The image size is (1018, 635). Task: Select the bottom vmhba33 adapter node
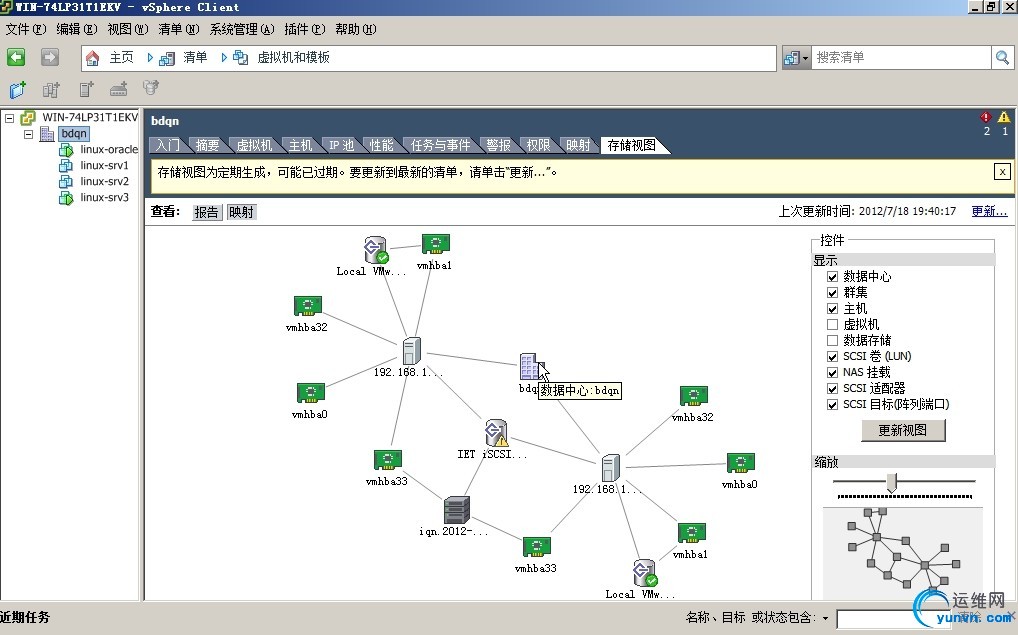tap(536, 547)
